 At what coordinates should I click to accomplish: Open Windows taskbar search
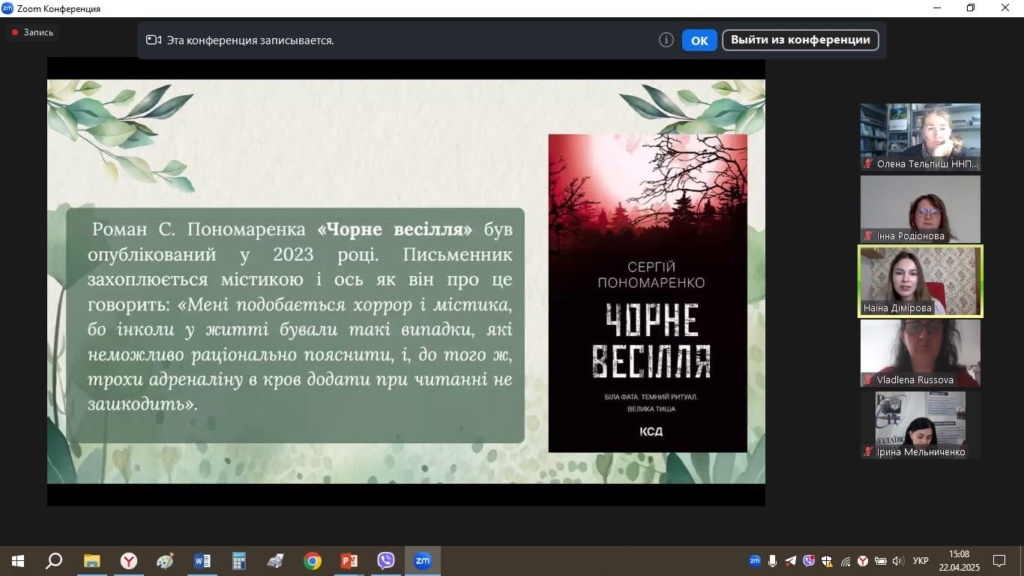pyautogui.click(x=54, y=561)
